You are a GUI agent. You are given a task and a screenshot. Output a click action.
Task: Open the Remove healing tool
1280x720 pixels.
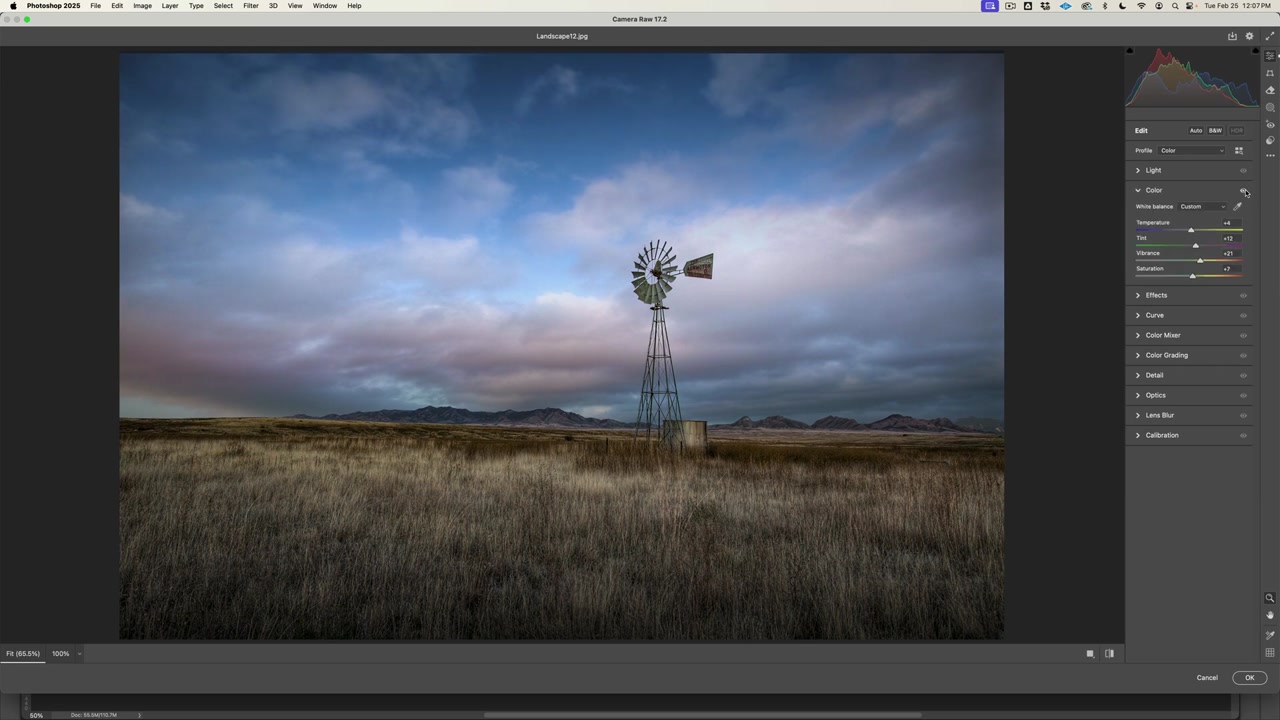pos(1270,89)
